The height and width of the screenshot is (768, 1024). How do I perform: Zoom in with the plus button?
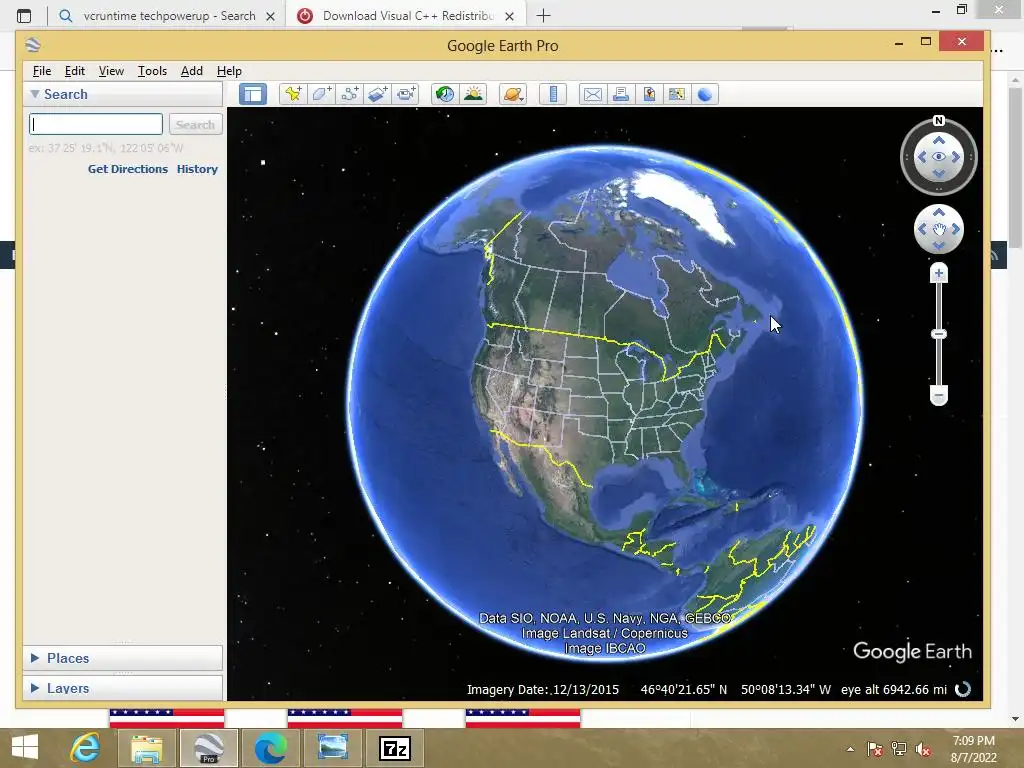pos(938,273)
